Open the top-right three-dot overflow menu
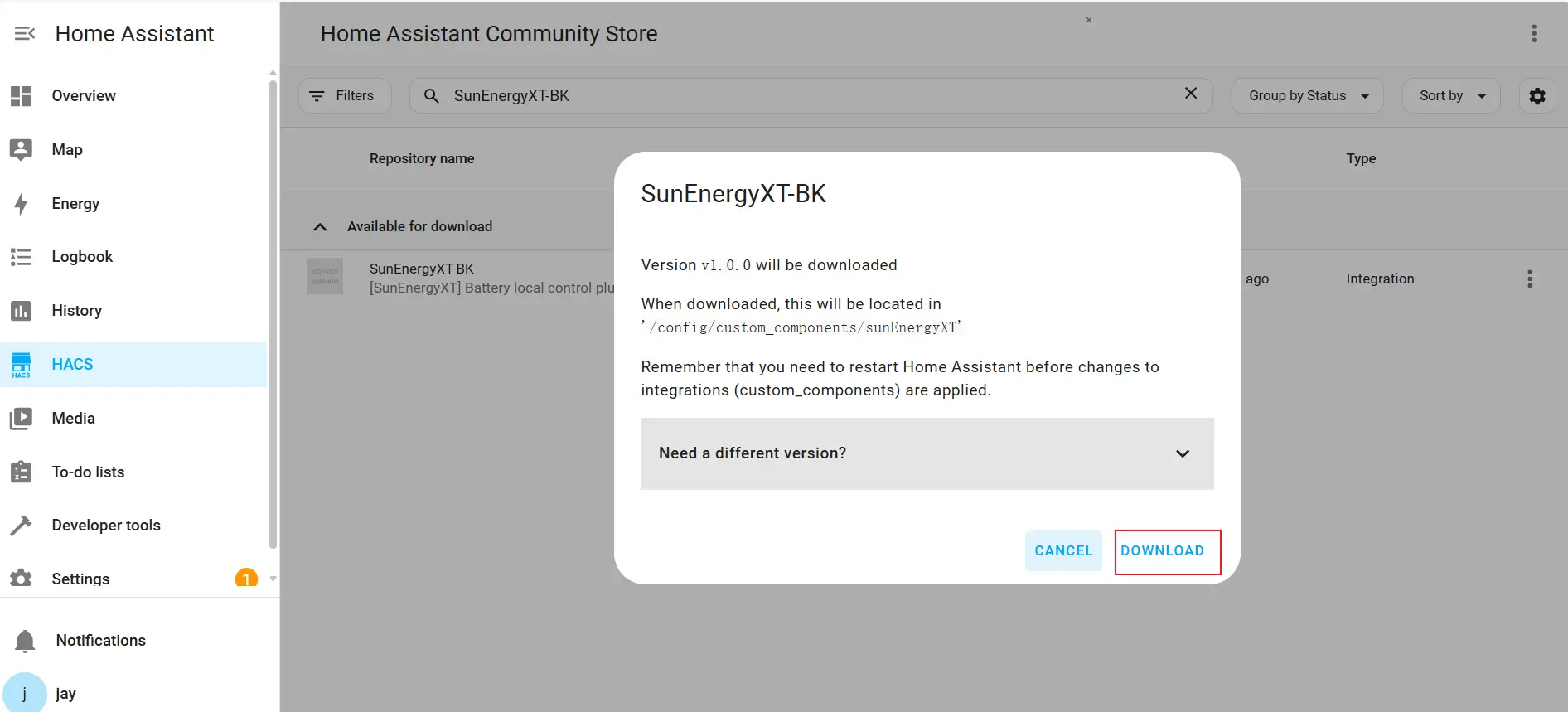The image size is (1568, 712). click(x=1533, y=33)
